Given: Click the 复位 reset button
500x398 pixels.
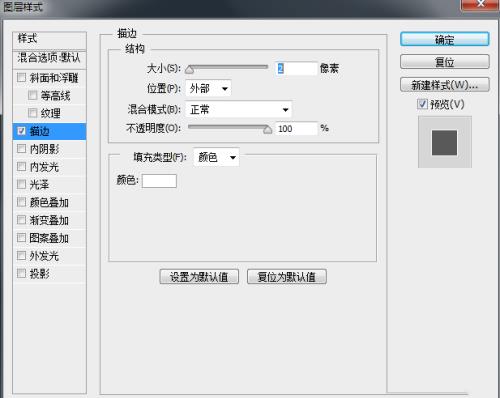Looking at the screenshot, I should [x=445, y=62].
